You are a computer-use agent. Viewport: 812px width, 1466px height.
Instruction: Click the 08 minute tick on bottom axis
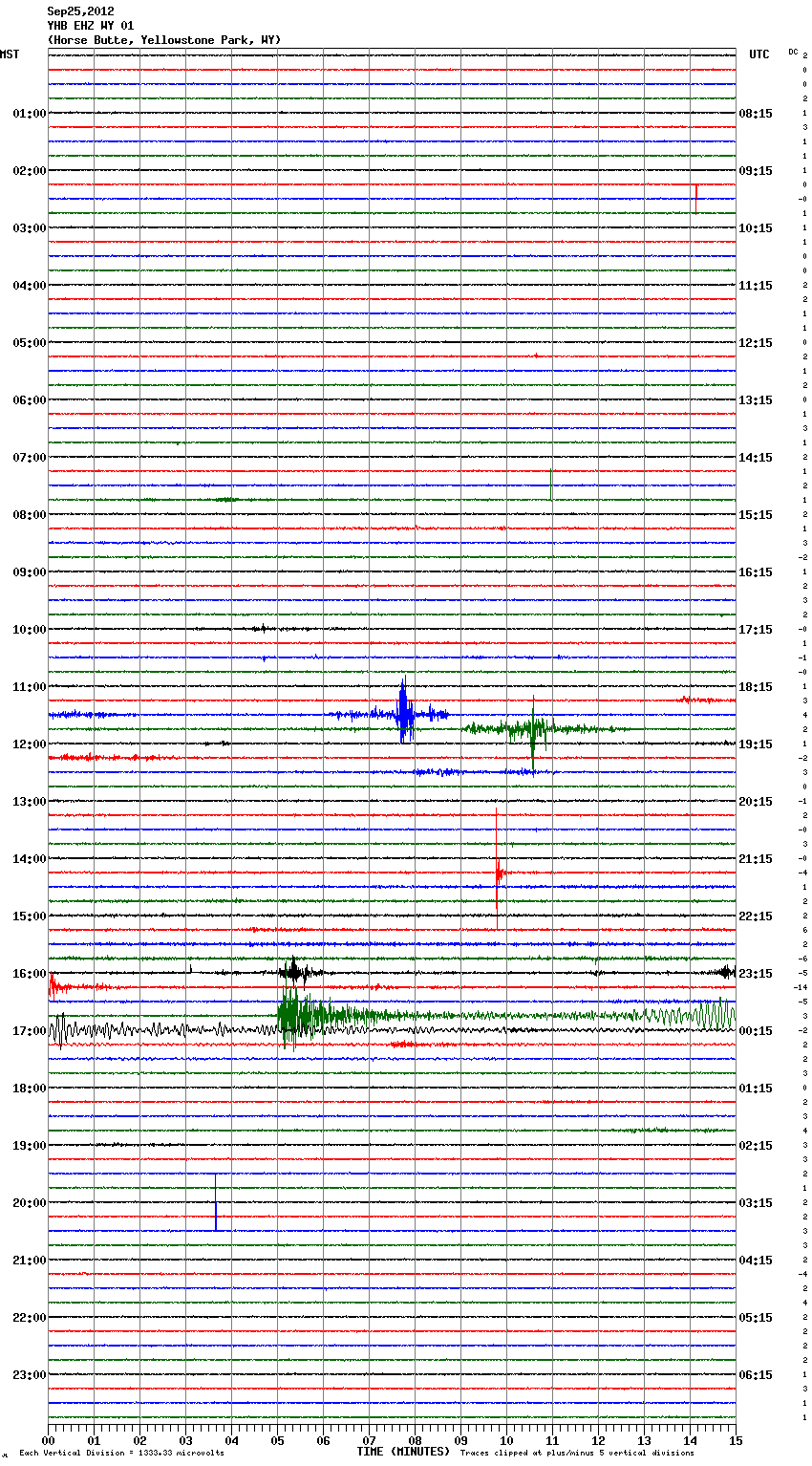click(415, 1440)
